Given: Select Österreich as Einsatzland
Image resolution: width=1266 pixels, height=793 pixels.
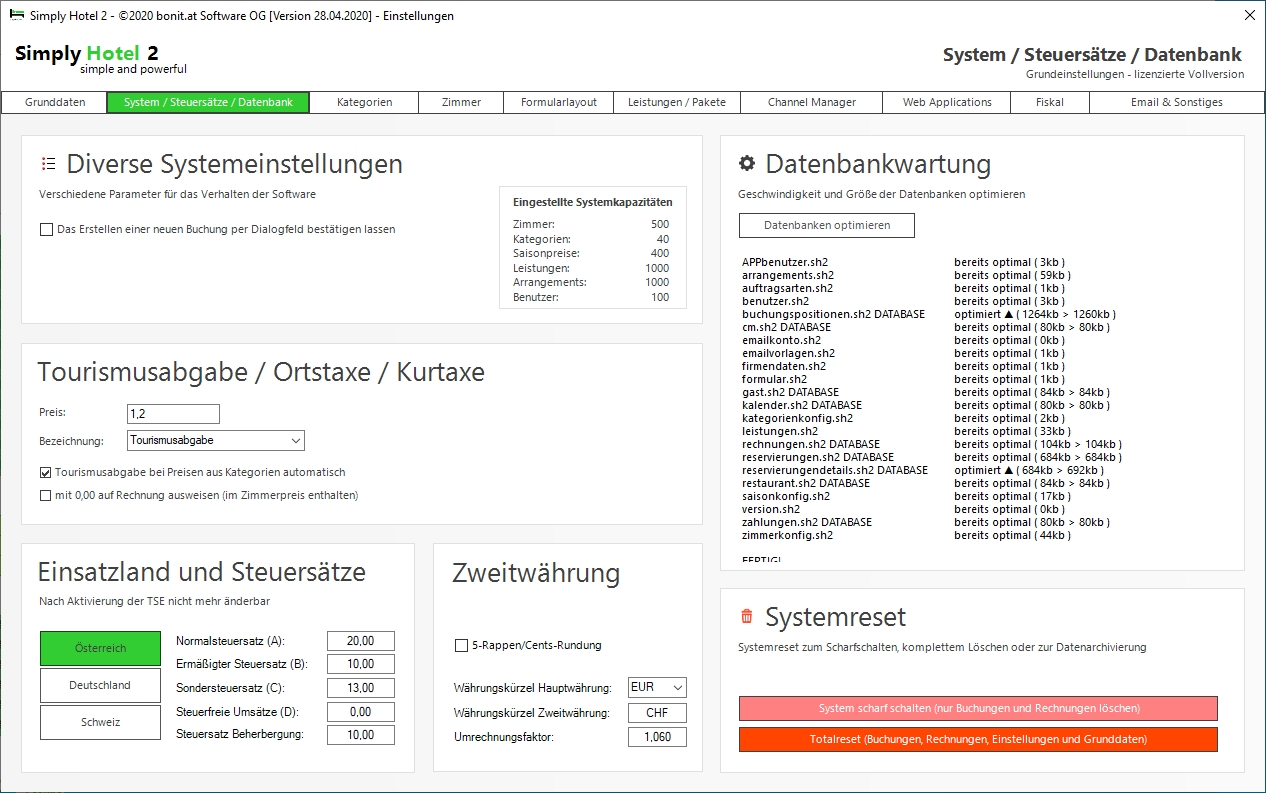Looking at the screenshot, I should pos(100,648).
